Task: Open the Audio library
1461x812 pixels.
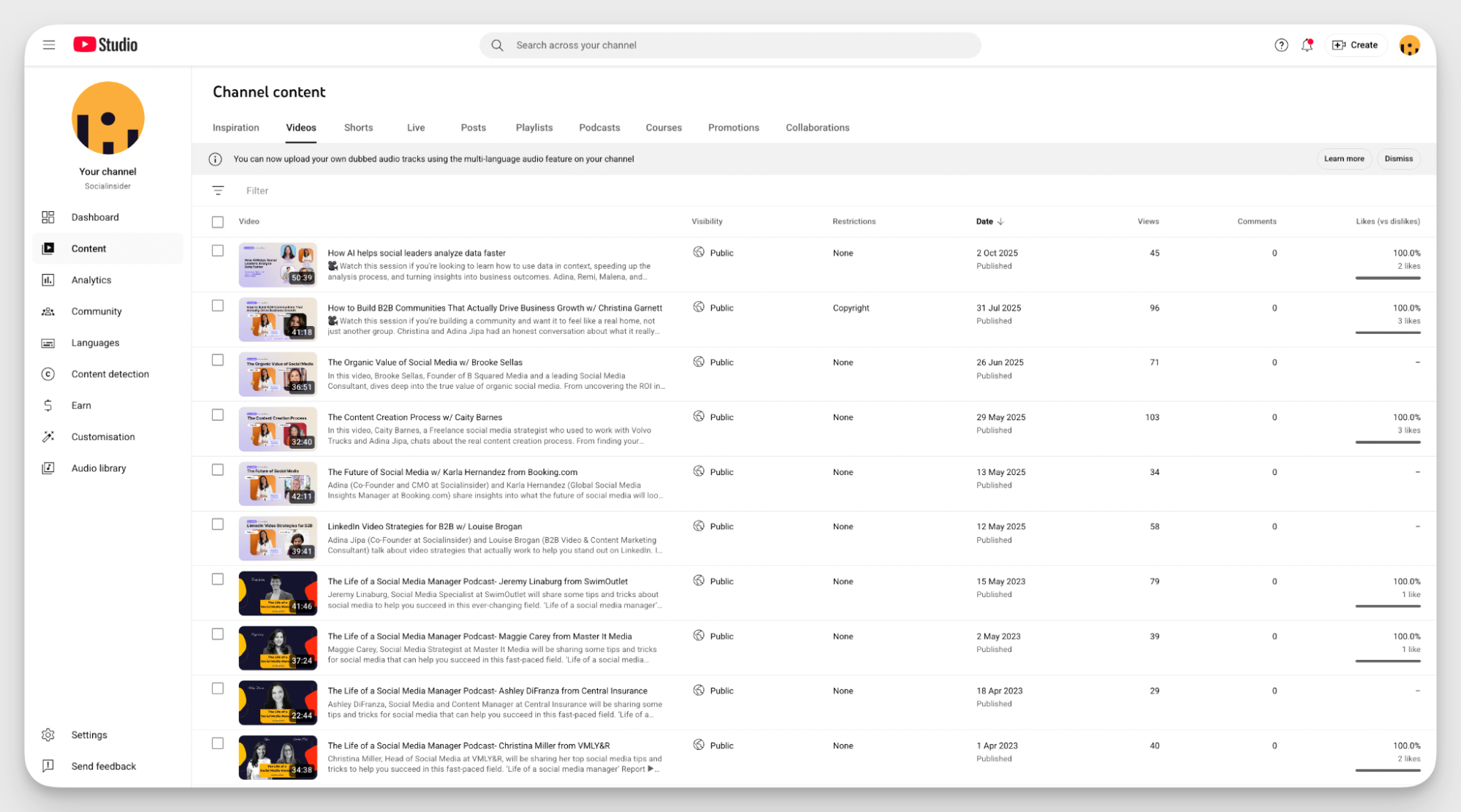Action: [x=99, y=468]
